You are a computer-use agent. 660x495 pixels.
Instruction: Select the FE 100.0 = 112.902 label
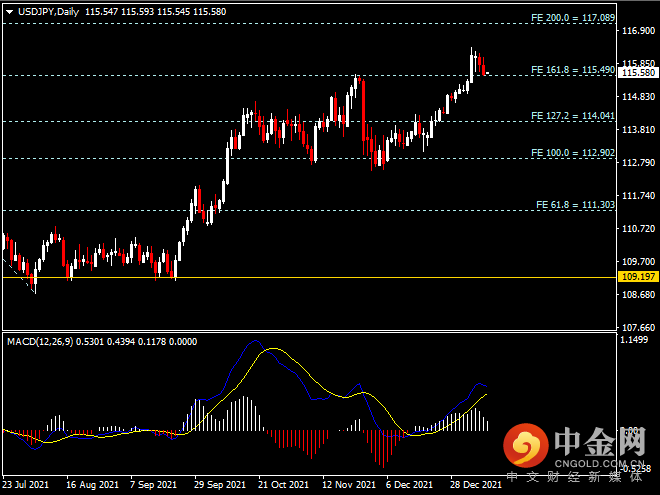[x=573, y=152]
